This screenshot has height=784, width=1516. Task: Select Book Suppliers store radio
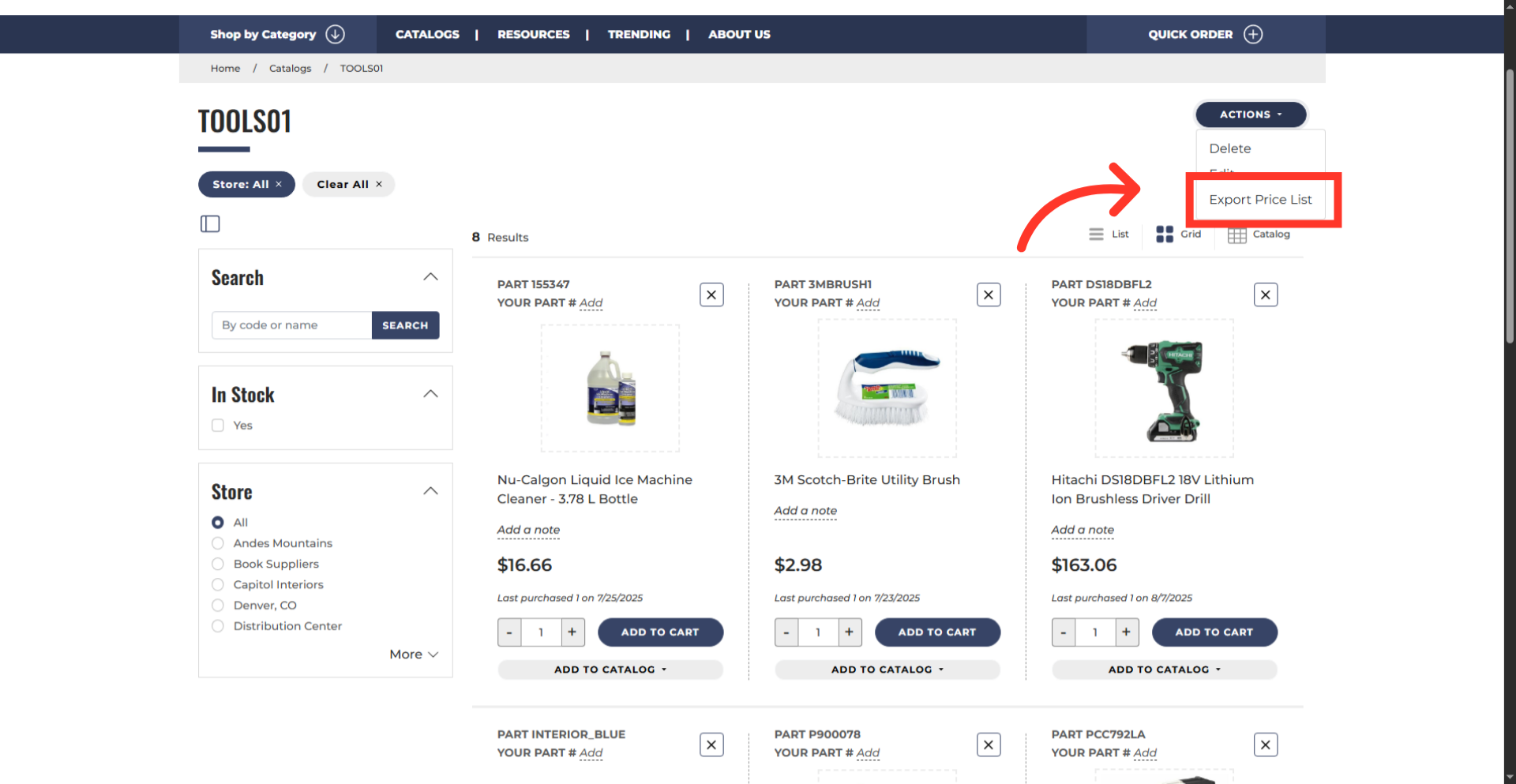coord(218,563)
